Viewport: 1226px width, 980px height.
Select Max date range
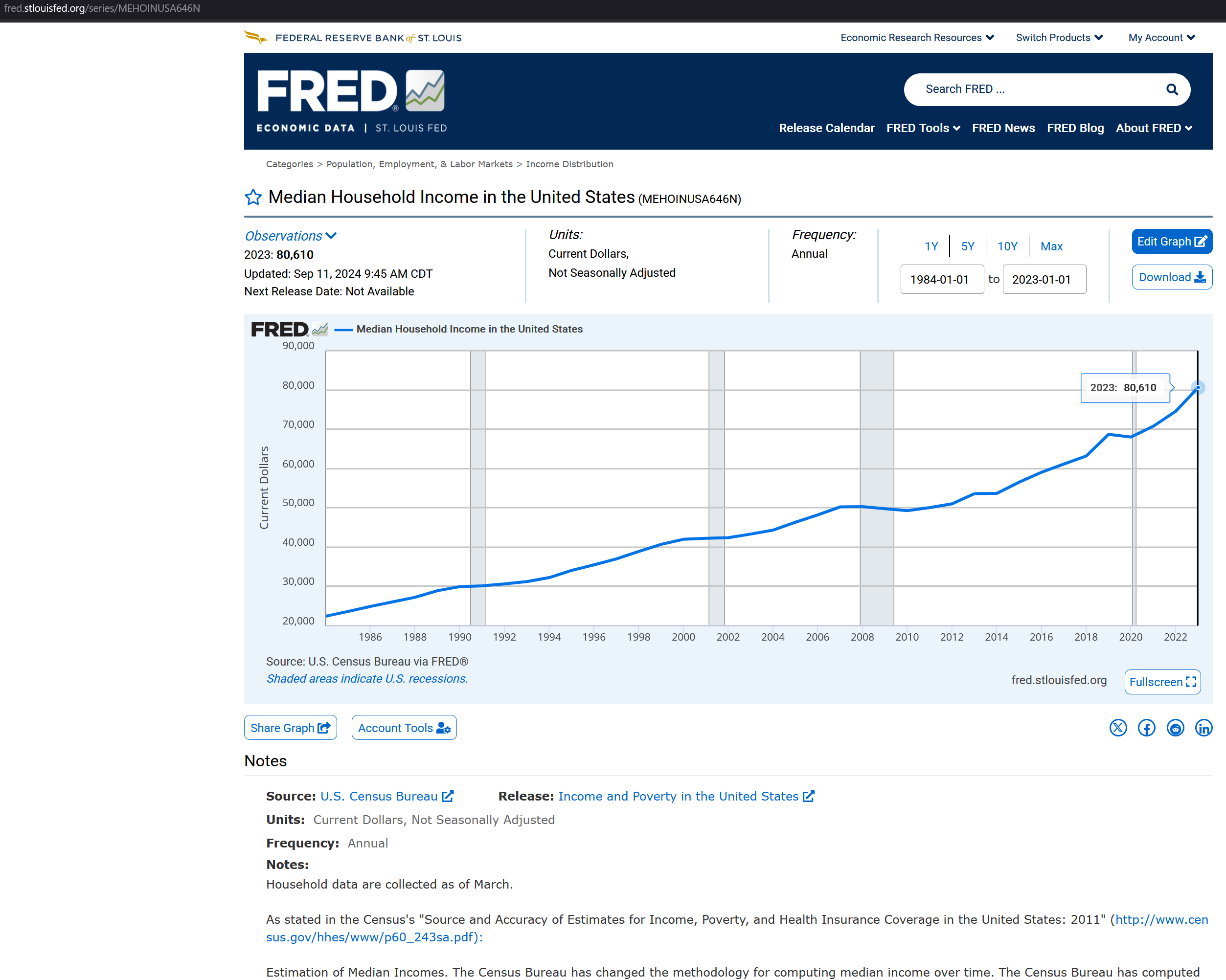pyautogui.click(x=1051, y=246)
